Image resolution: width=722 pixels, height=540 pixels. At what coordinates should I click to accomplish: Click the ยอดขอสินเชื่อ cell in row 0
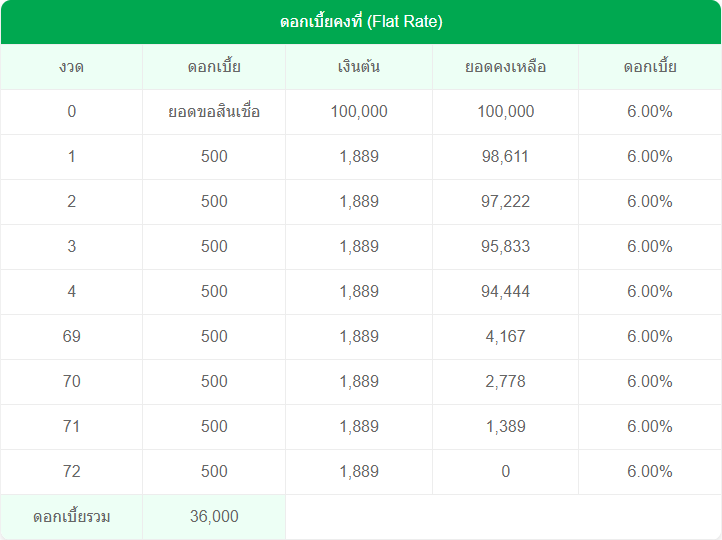click(x=214, y=112)
